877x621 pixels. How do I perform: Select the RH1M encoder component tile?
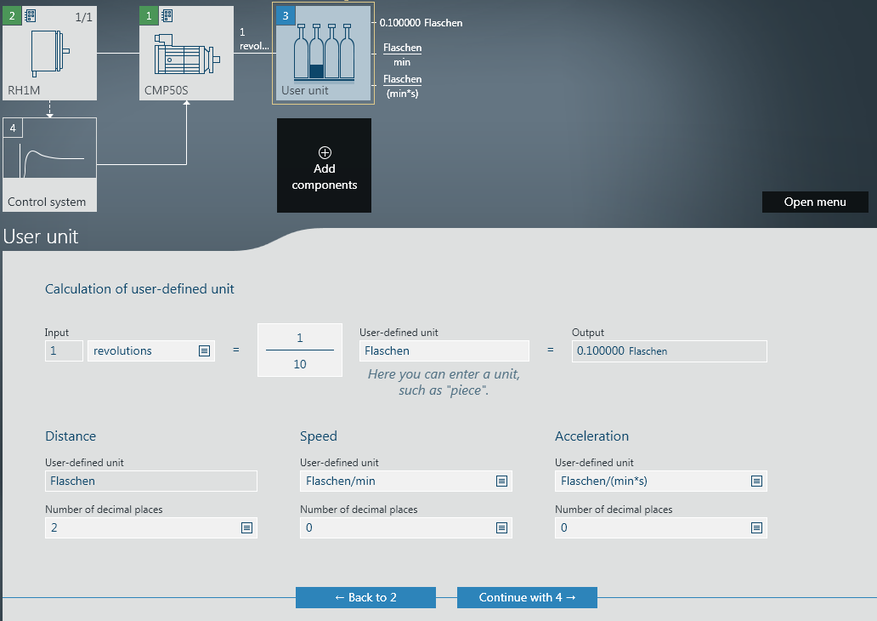[49, 56]
